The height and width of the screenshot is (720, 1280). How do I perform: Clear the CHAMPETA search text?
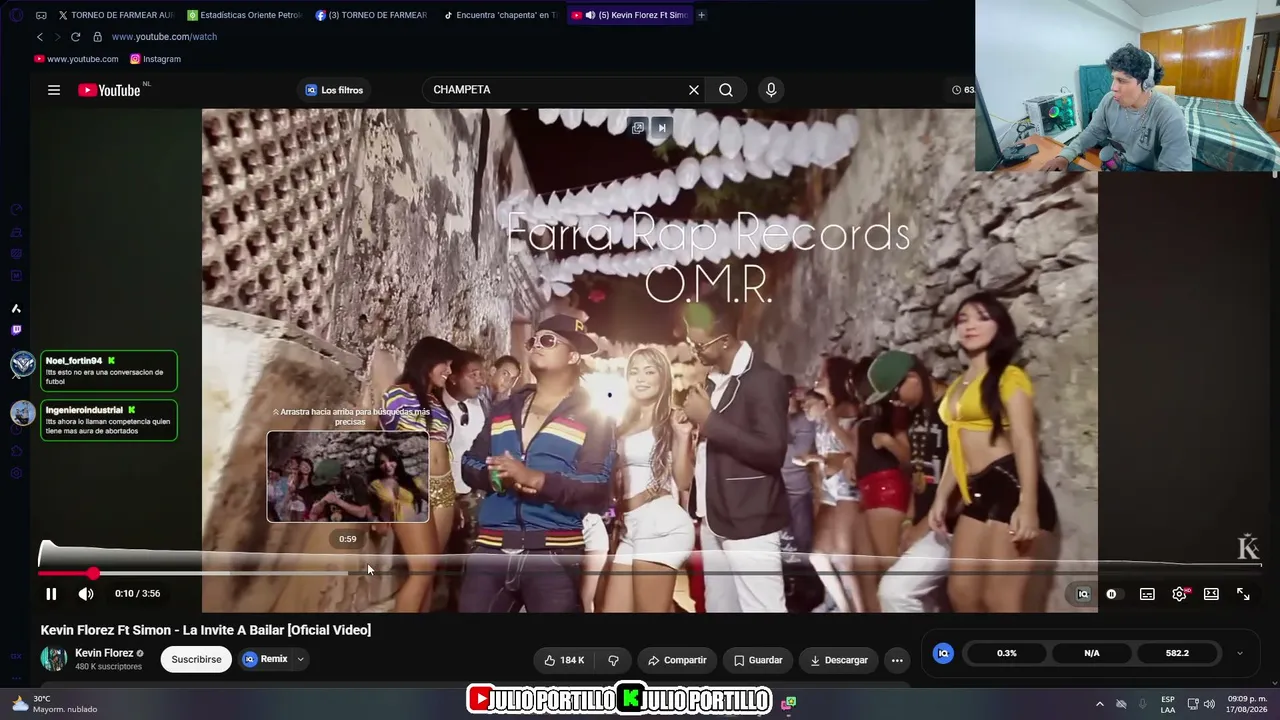(694, 90)
